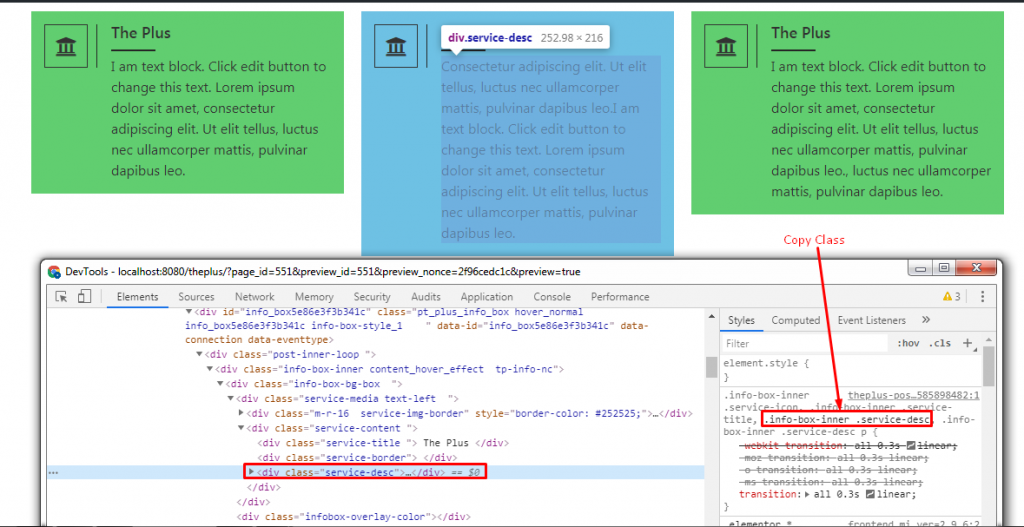The width and height of the screenshot is (1024, 527).
Task: Open the theplus-pos stylesheet source link
Action: click(x=913, y=396)
